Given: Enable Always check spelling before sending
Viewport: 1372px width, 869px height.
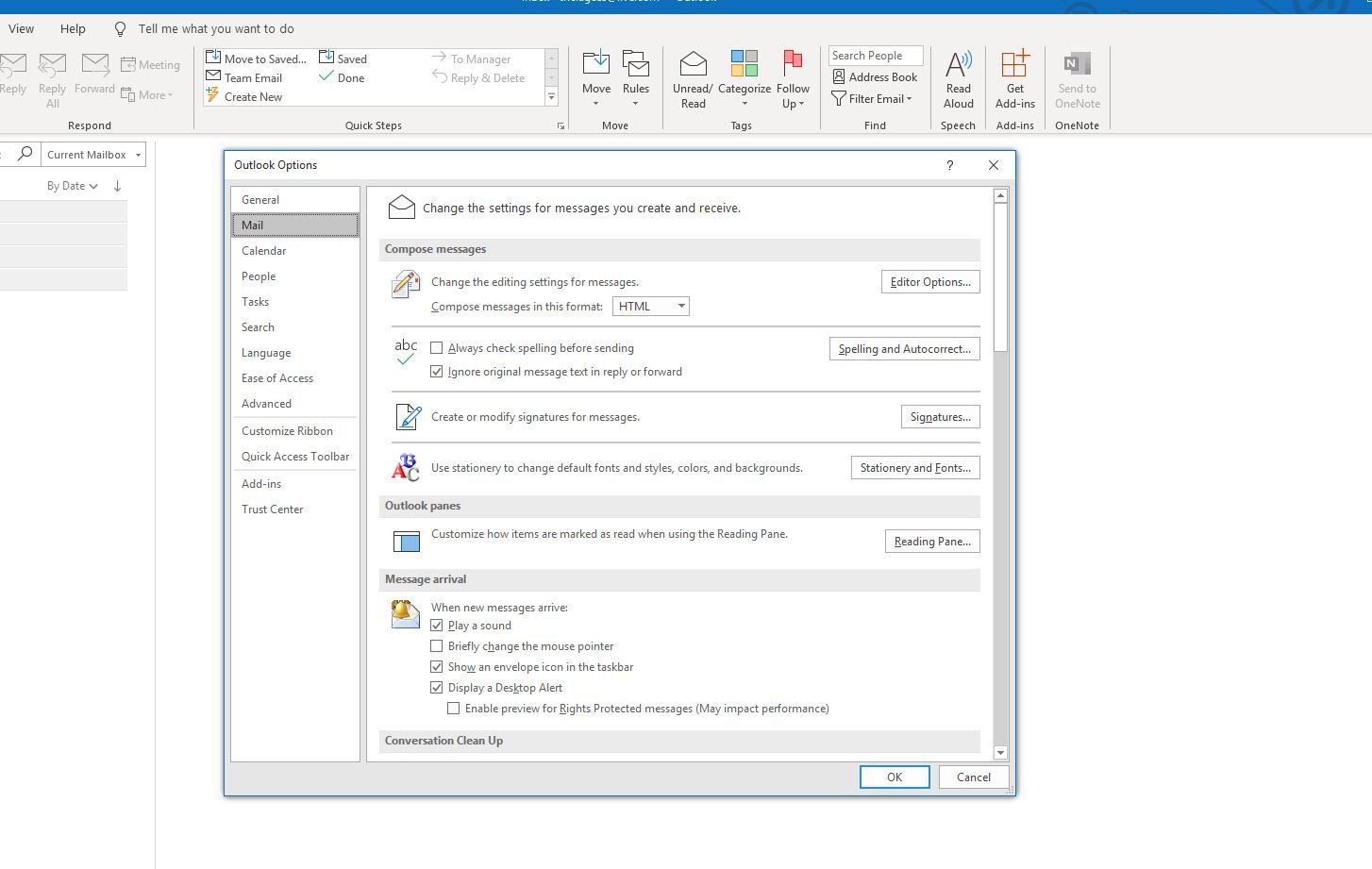Looking at the screenshot, I should 437,348.
